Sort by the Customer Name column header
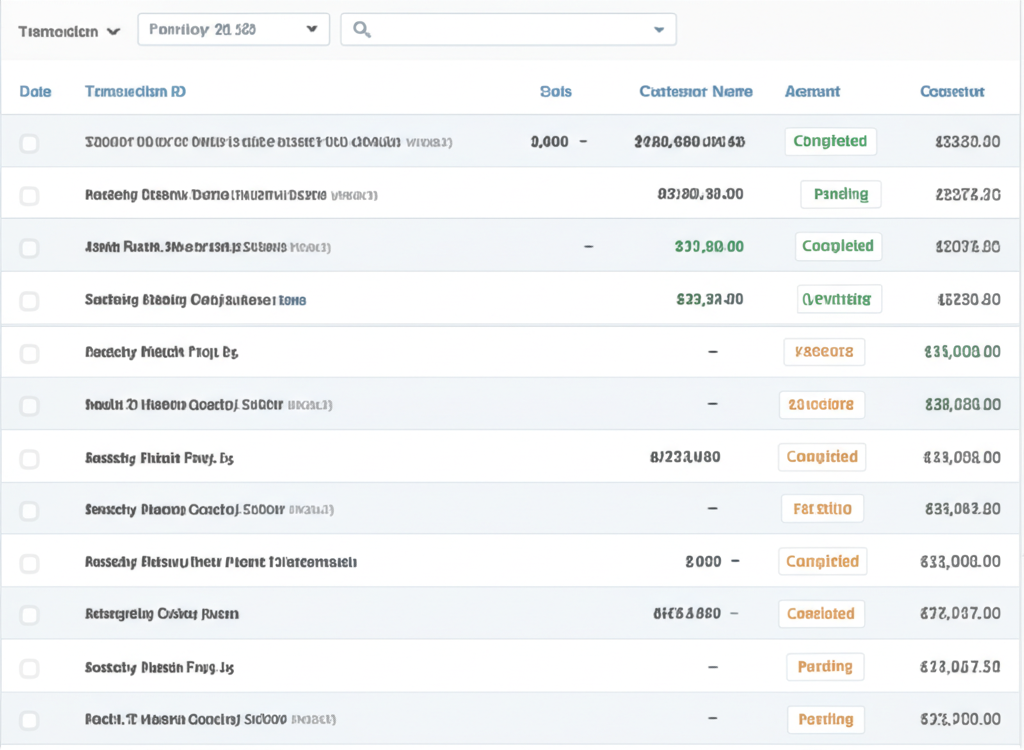The image size is (1024, 750). 696,91
